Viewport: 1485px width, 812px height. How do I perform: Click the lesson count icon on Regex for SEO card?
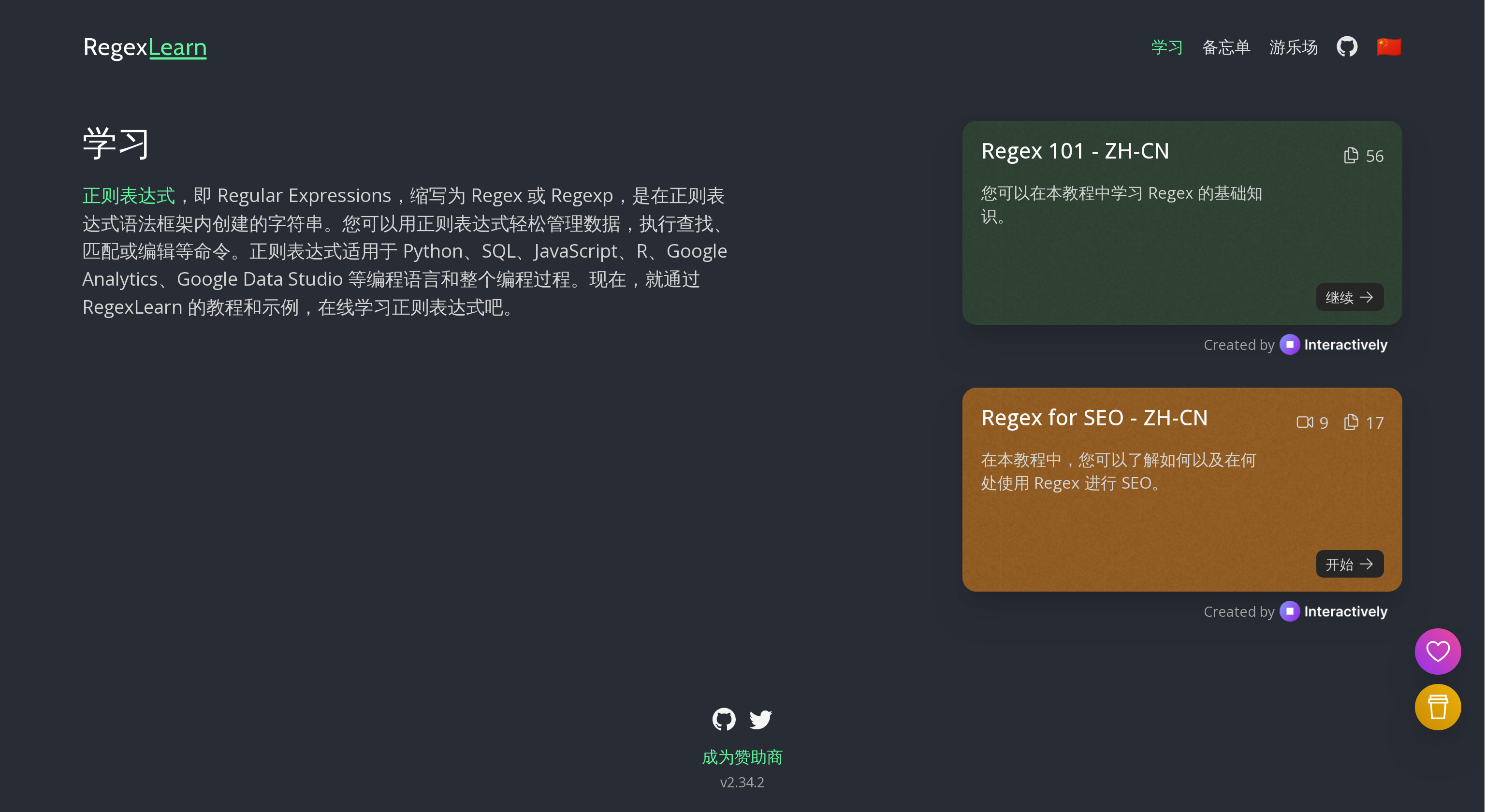(1351, 422)
